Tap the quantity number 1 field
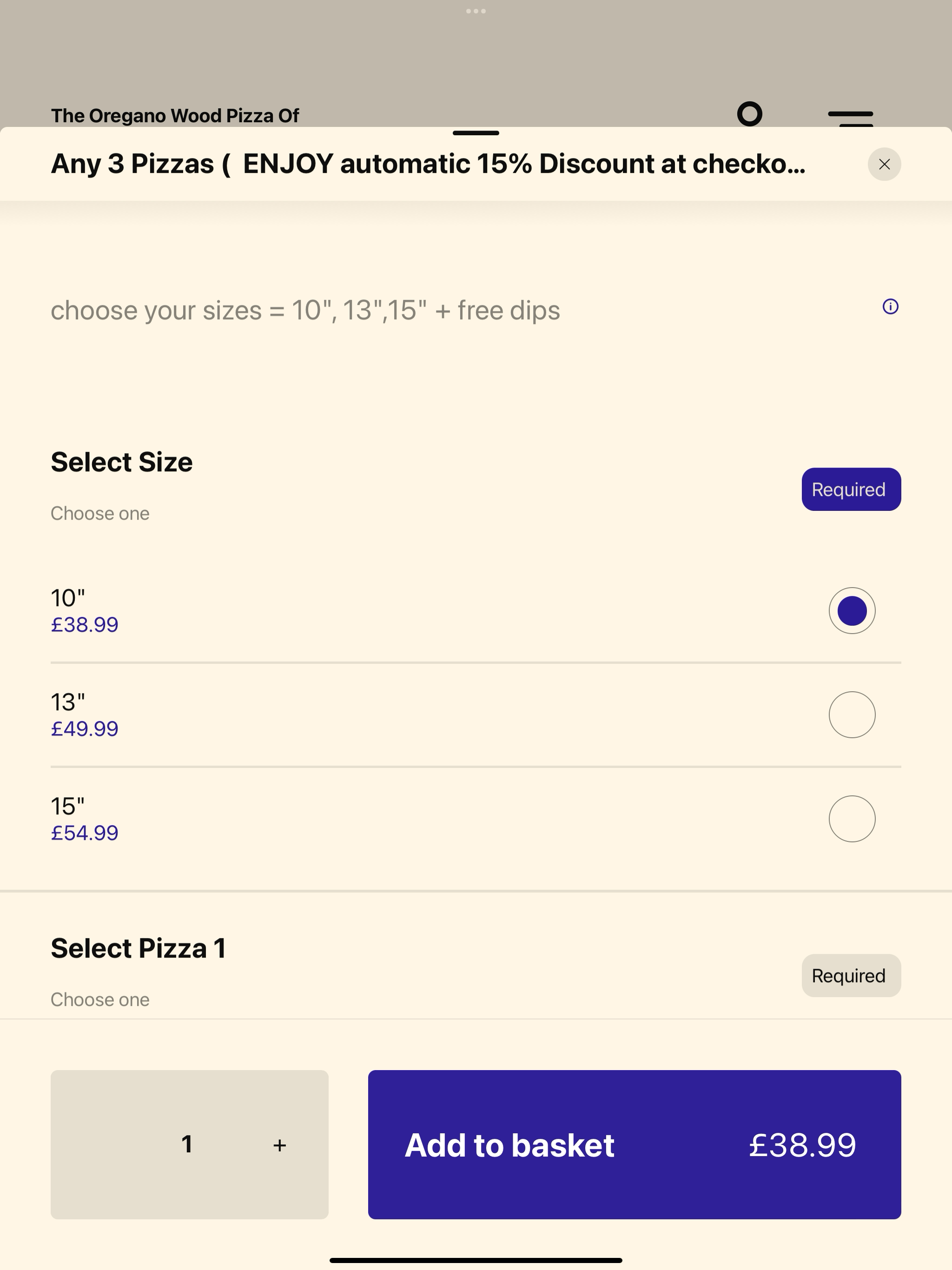The width and height of the screenshot is (952, 1270). (186, 1144)
